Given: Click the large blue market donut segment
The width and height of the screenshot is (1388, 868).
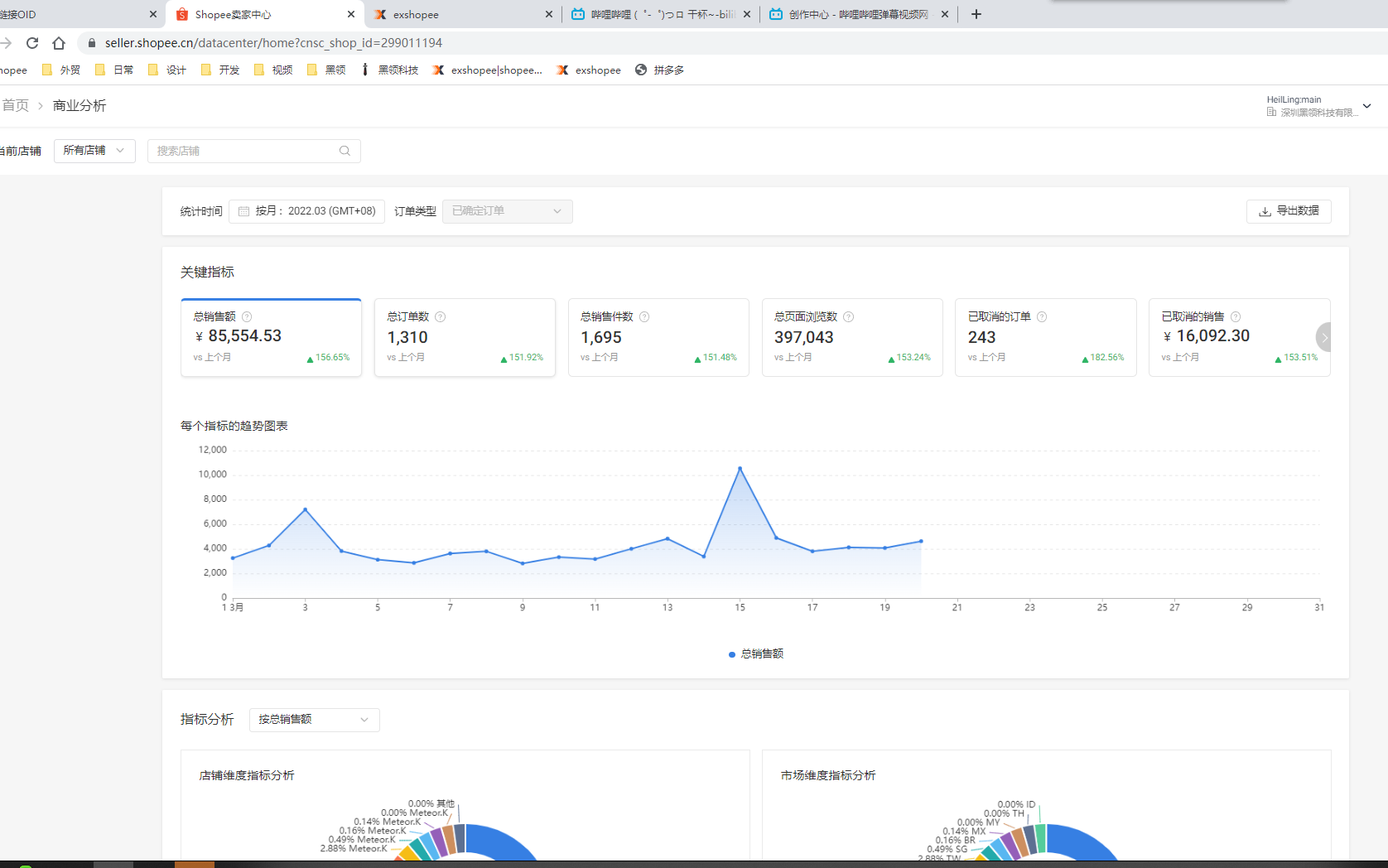Looking at the screenshot, I should tap(1082, 841).
